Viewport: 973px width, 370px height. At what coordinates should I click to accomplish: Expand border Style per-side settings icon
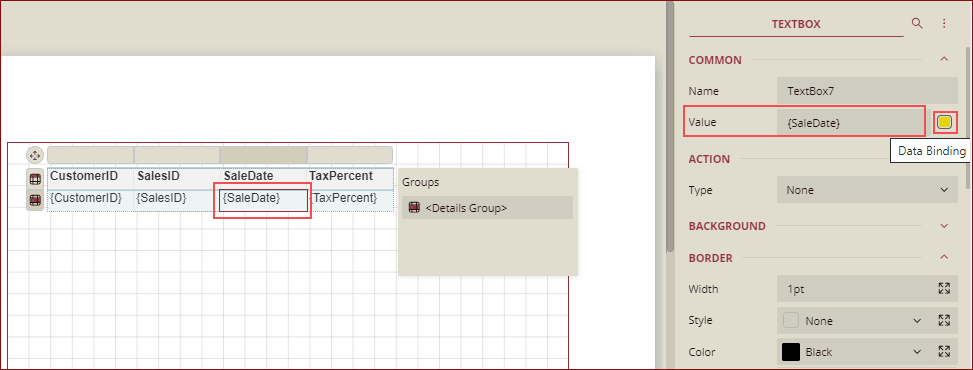pyautogui.click(x=944, y=320)
